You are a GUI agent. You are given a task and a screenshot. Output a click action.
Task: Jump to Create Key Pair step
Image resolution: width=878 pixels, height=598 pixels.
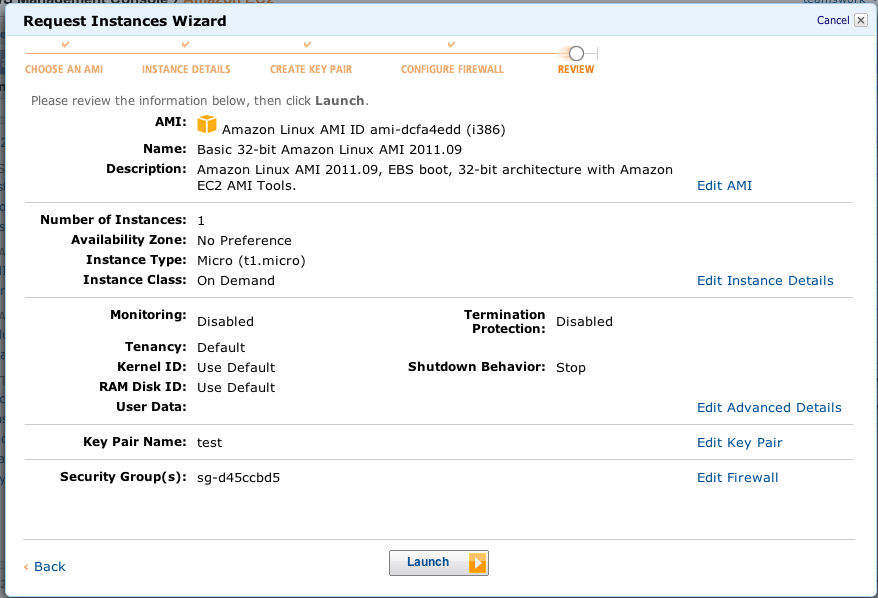pyautogui.click(x=311, y=69)
